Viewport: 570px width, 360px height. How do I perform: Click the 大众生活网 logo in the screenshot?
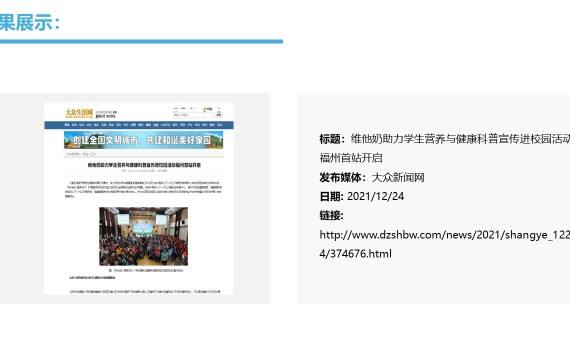pyautogui.click(x=79, y=113)
